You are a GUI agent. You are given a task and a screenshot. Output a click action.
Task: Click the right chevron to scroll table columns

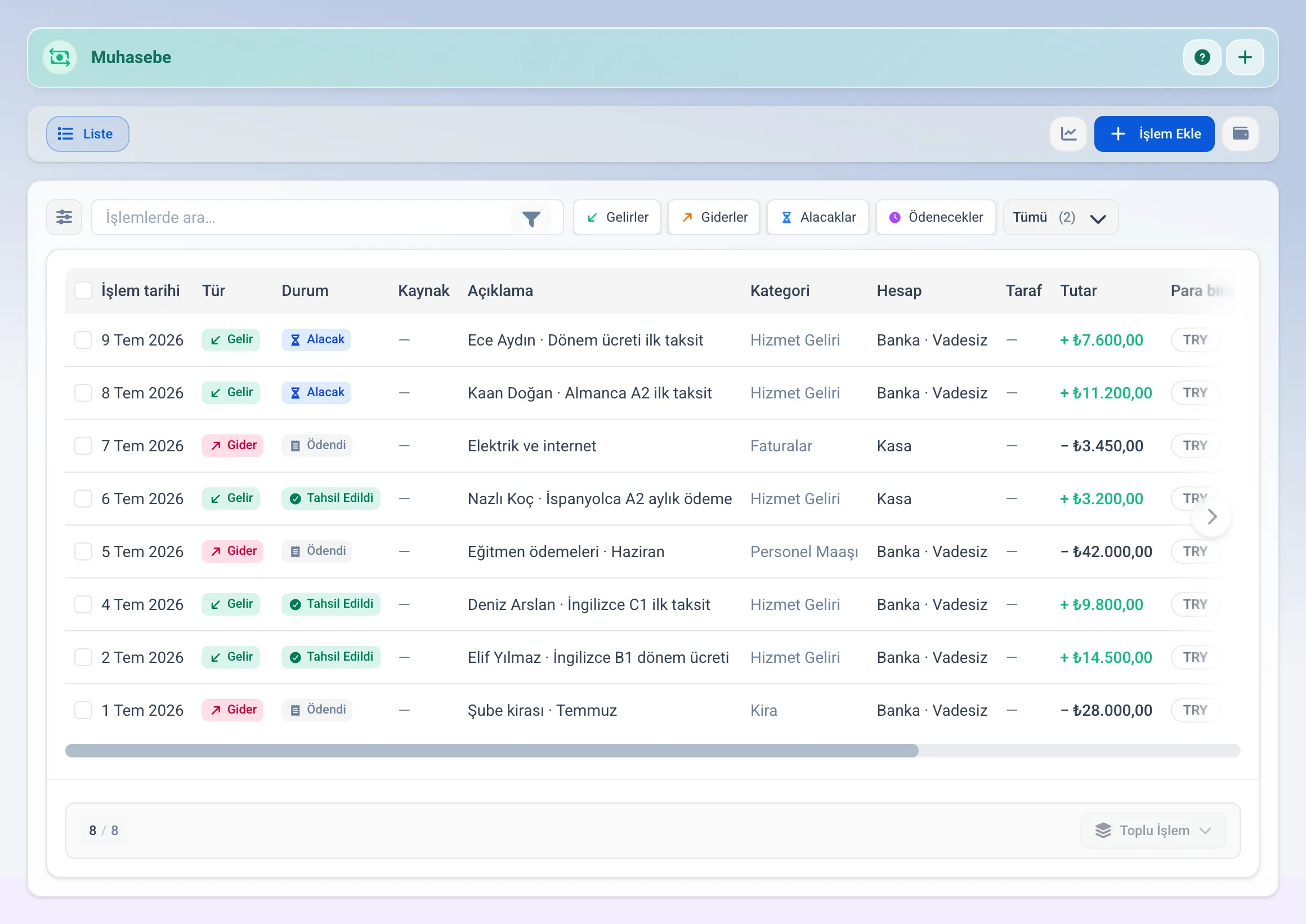point(1211,517)
